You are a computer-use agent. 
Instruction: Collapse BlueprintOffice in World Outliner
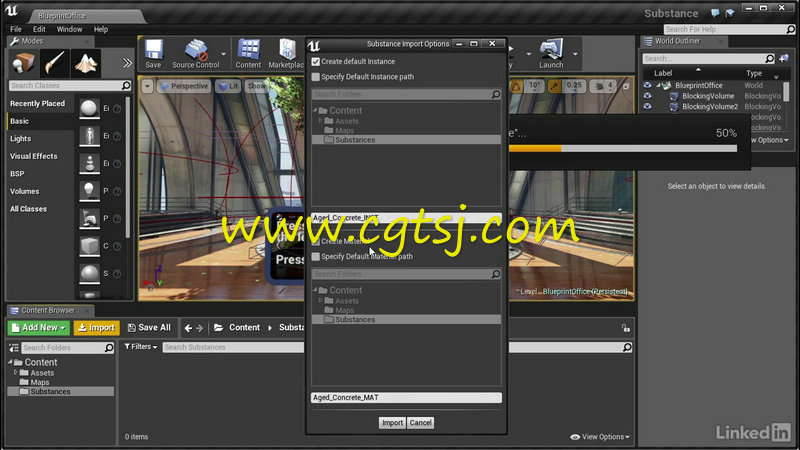(x=658, y=85)
